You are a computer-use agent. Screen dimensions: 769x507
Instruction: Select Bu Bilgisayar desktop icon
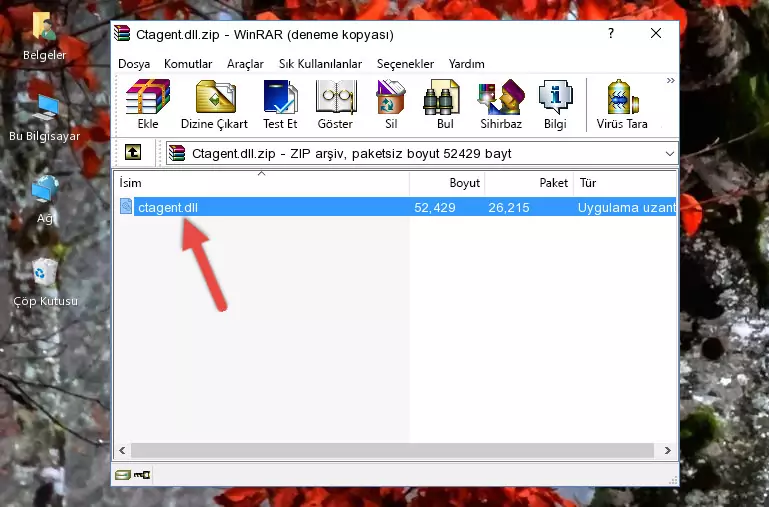pos(44,118)
